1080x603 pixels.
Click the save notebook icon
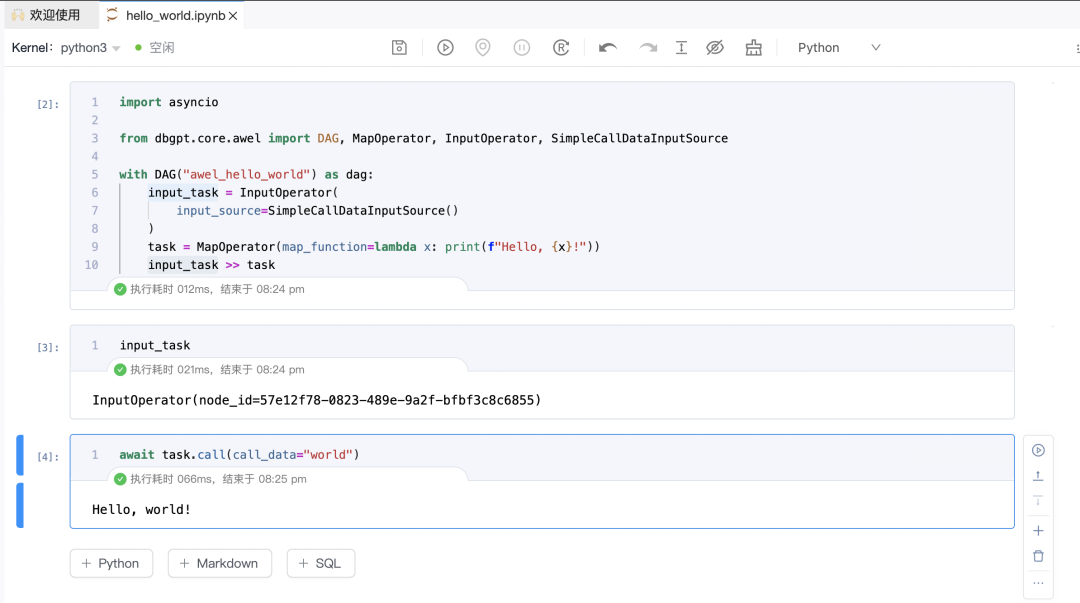399,48
